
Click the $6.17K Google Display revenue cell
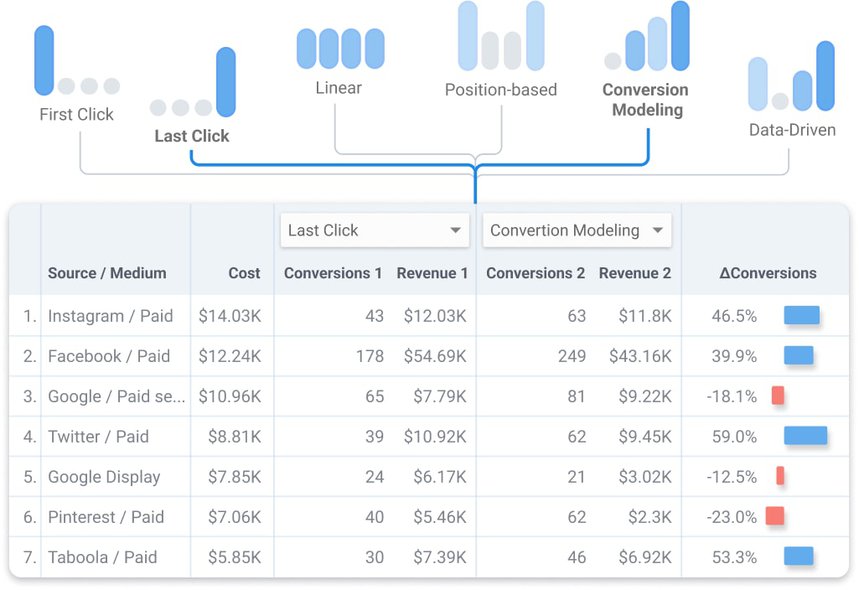(x=440, y=477)
